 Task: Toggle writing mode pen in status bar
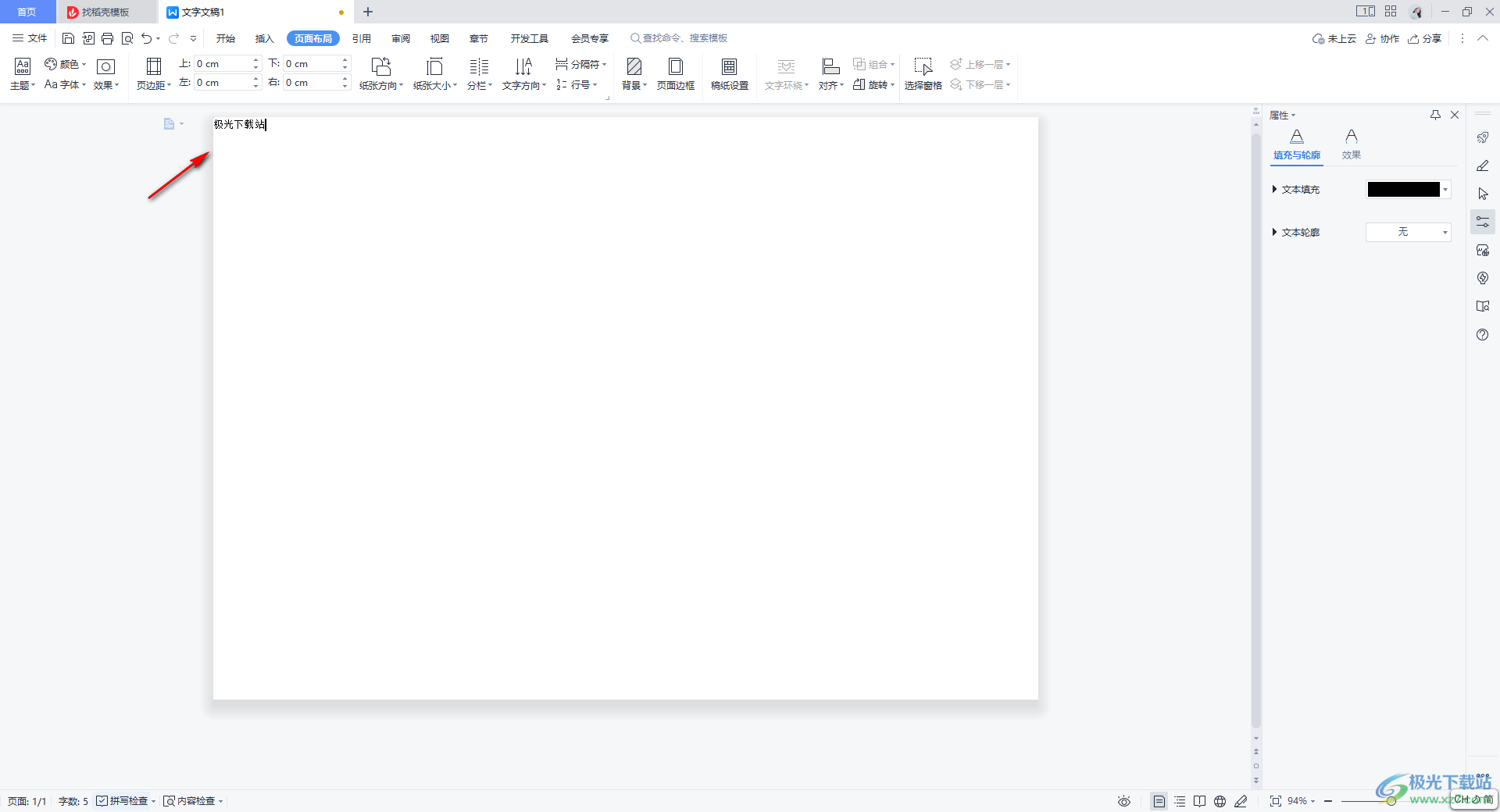1241,801
